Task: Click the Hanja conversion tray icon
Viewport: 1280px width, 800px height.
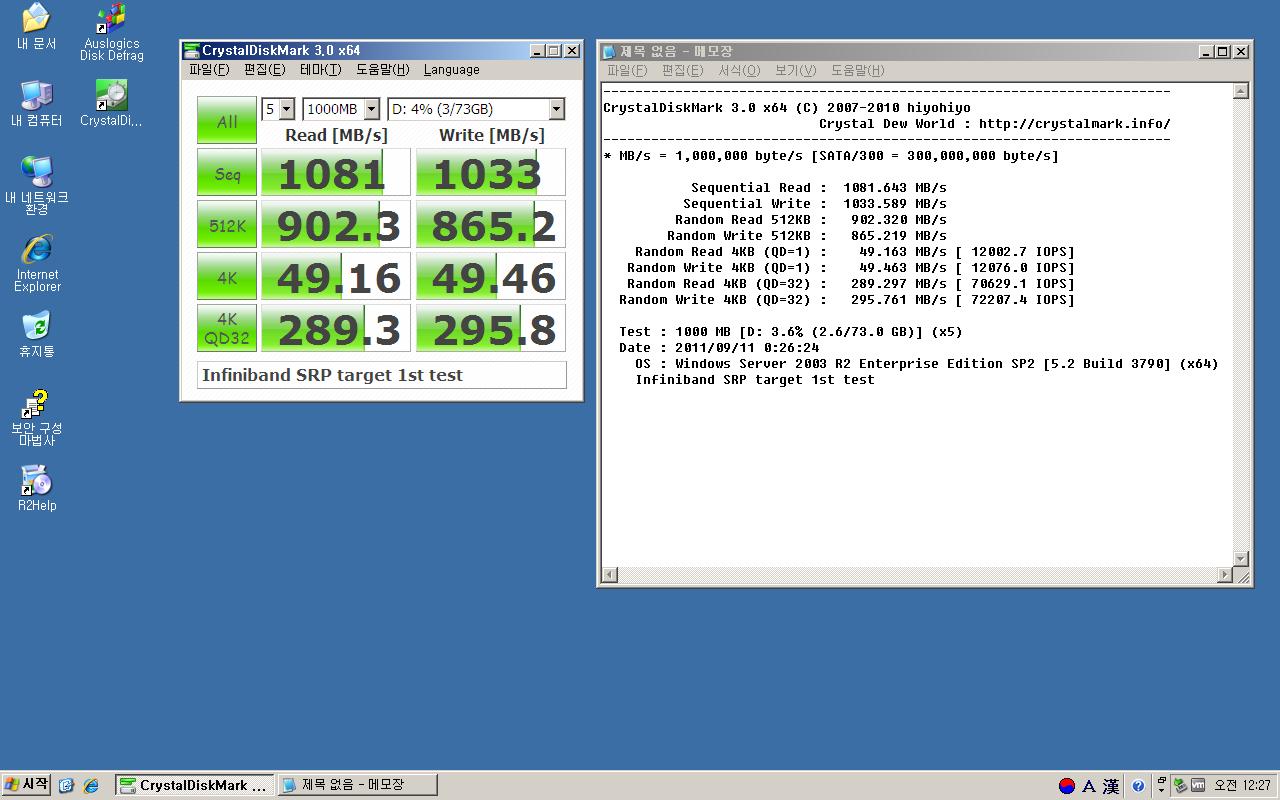Action: pyautogui.click(x=1111, y=786)
